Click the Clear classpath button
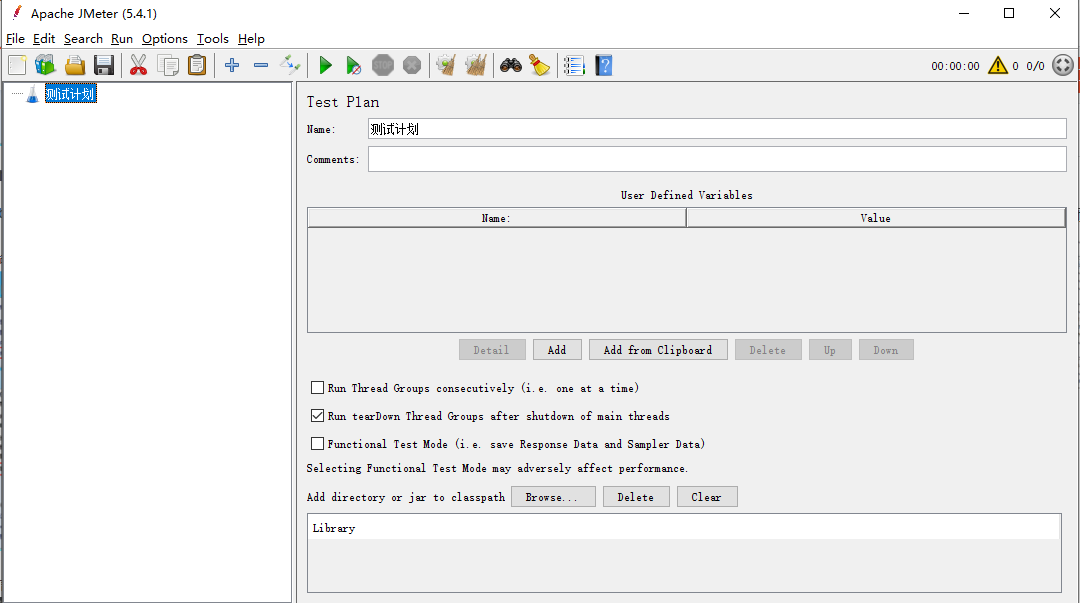1080x603 pixels. click(707, 497)
